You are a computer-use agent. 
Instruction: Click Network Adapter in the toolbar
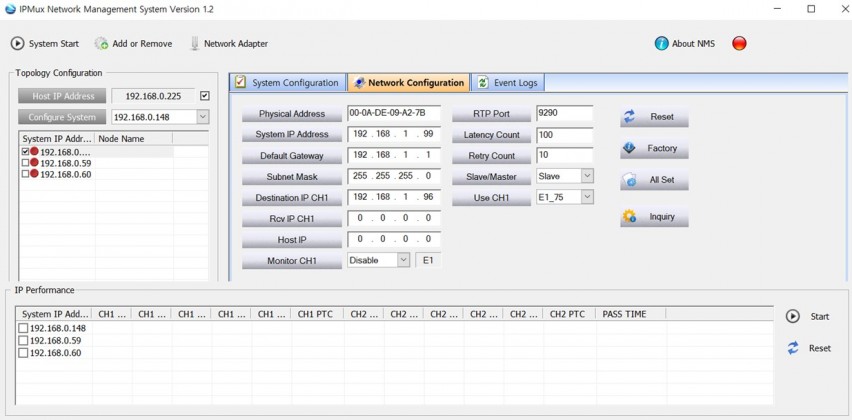[229, 43]
